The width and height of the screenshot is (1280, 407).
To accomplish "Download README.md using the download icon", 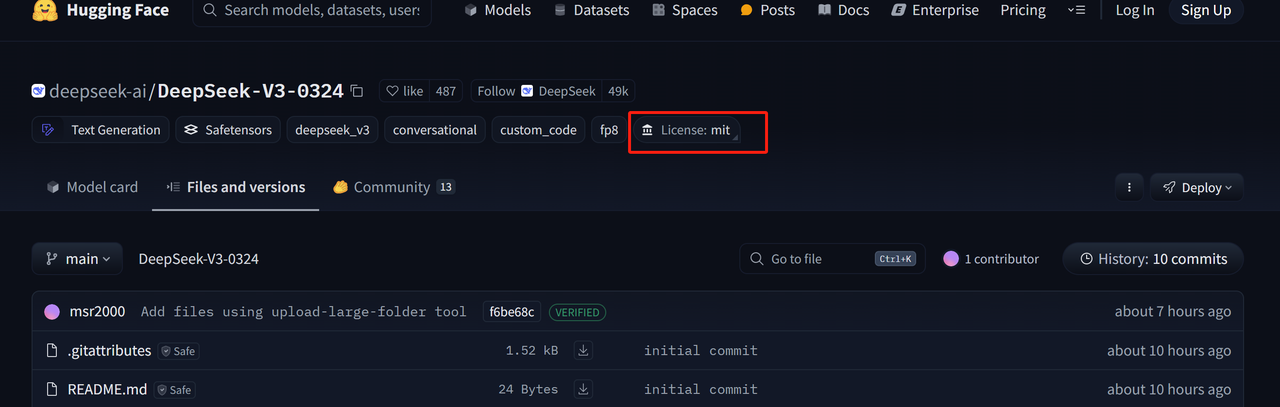I will (584, 389).
